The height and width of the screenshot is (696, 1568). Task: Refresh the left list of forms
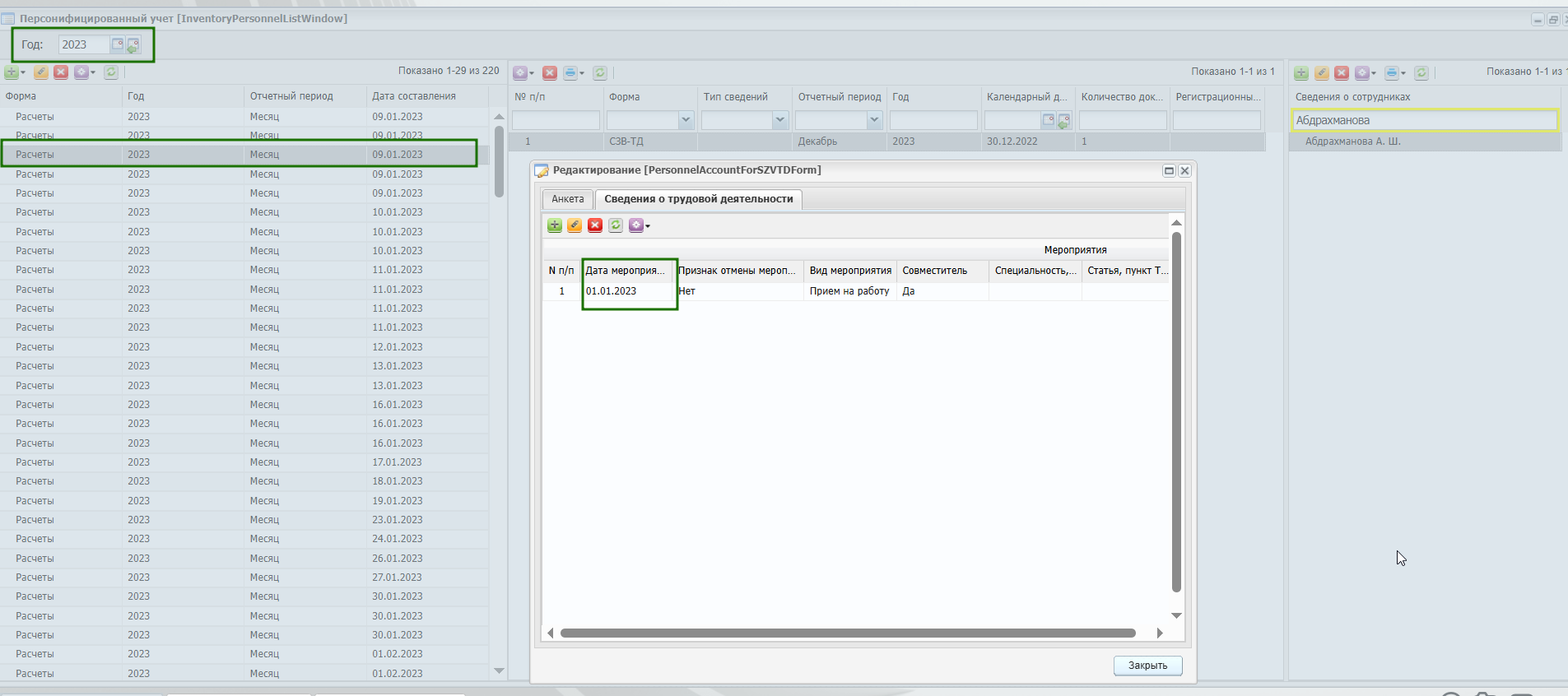coord(111,72)
